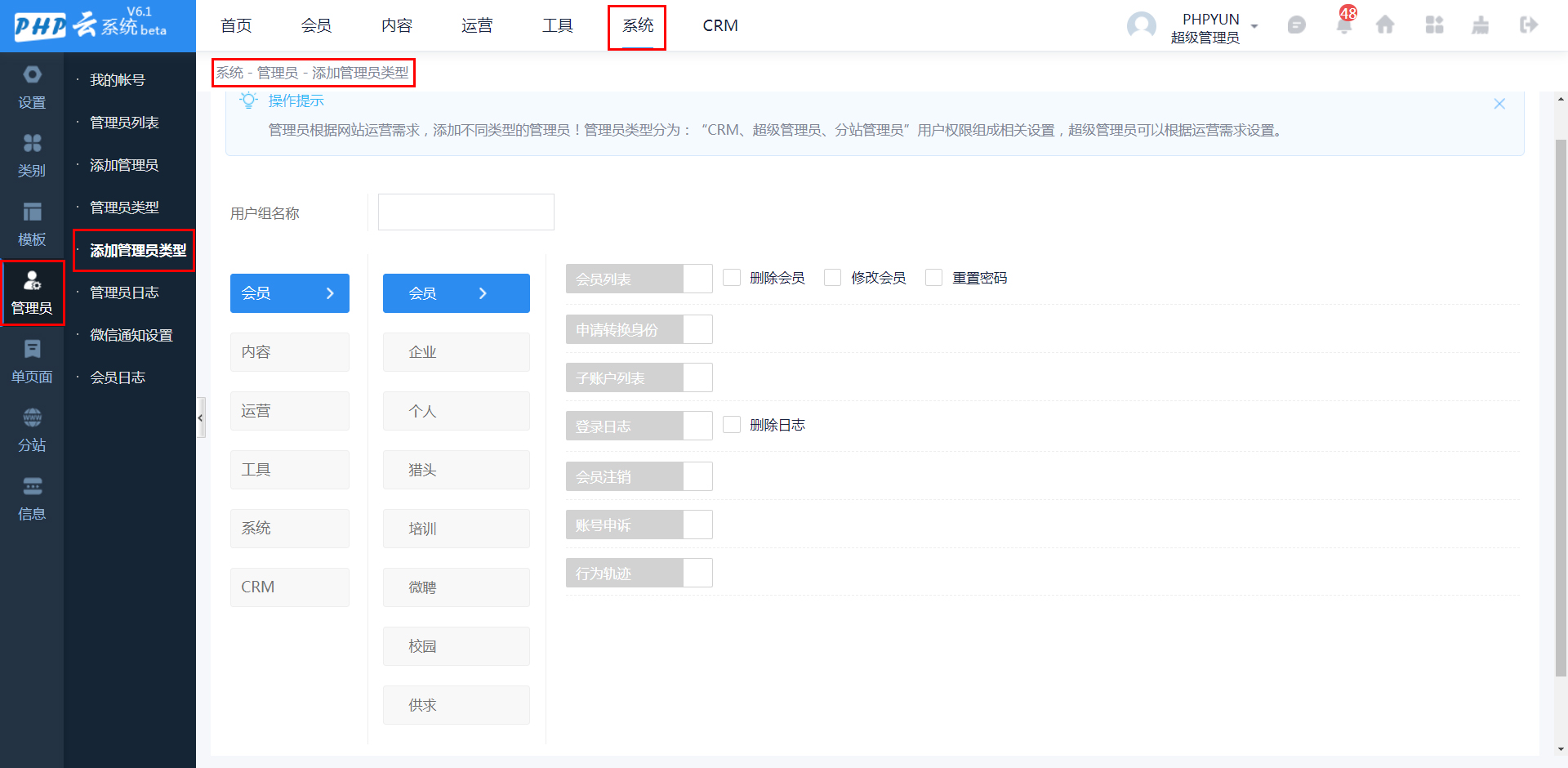Toggle the 登录日志 permission switch
The height and width of the screenshot is (768, 1568).
(x=639, y=426)
